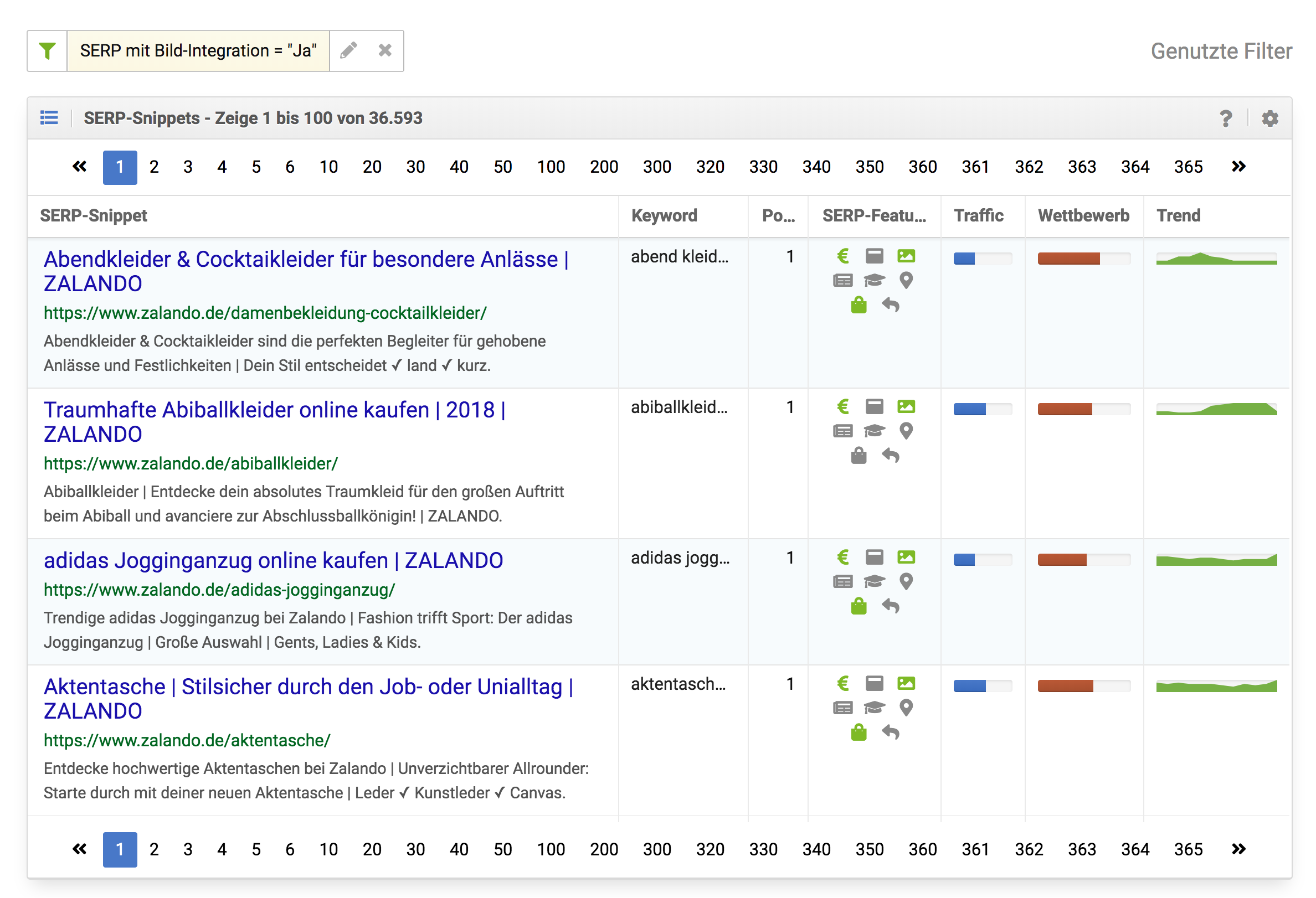The height and width of the screenshot is (898, 1316).
Task: Open table settings gear icon
Action: pyautogui.click(x=1269, y=118)
